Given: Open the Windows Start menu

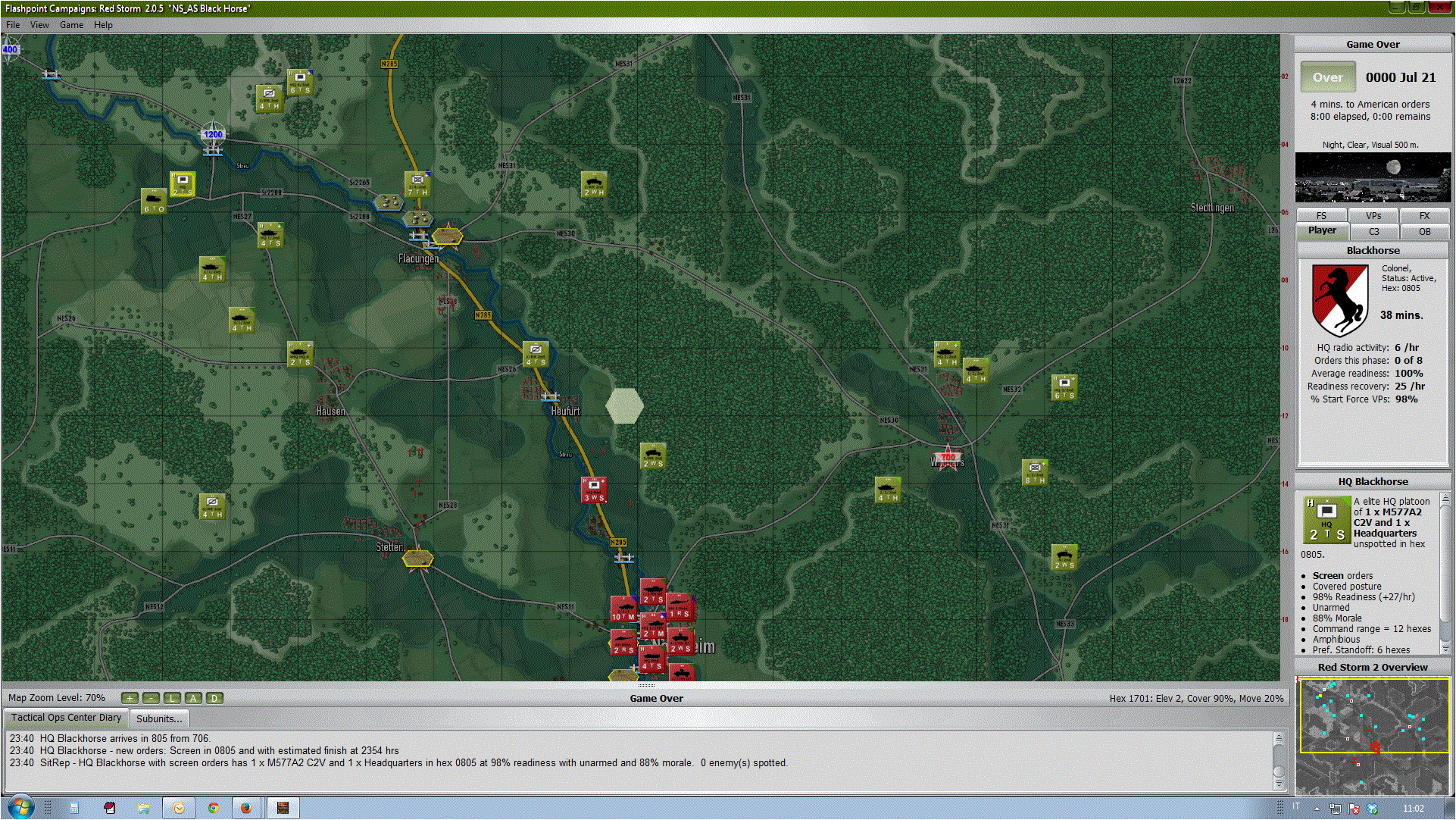Looking at the screenshot, I should [20, 807].
